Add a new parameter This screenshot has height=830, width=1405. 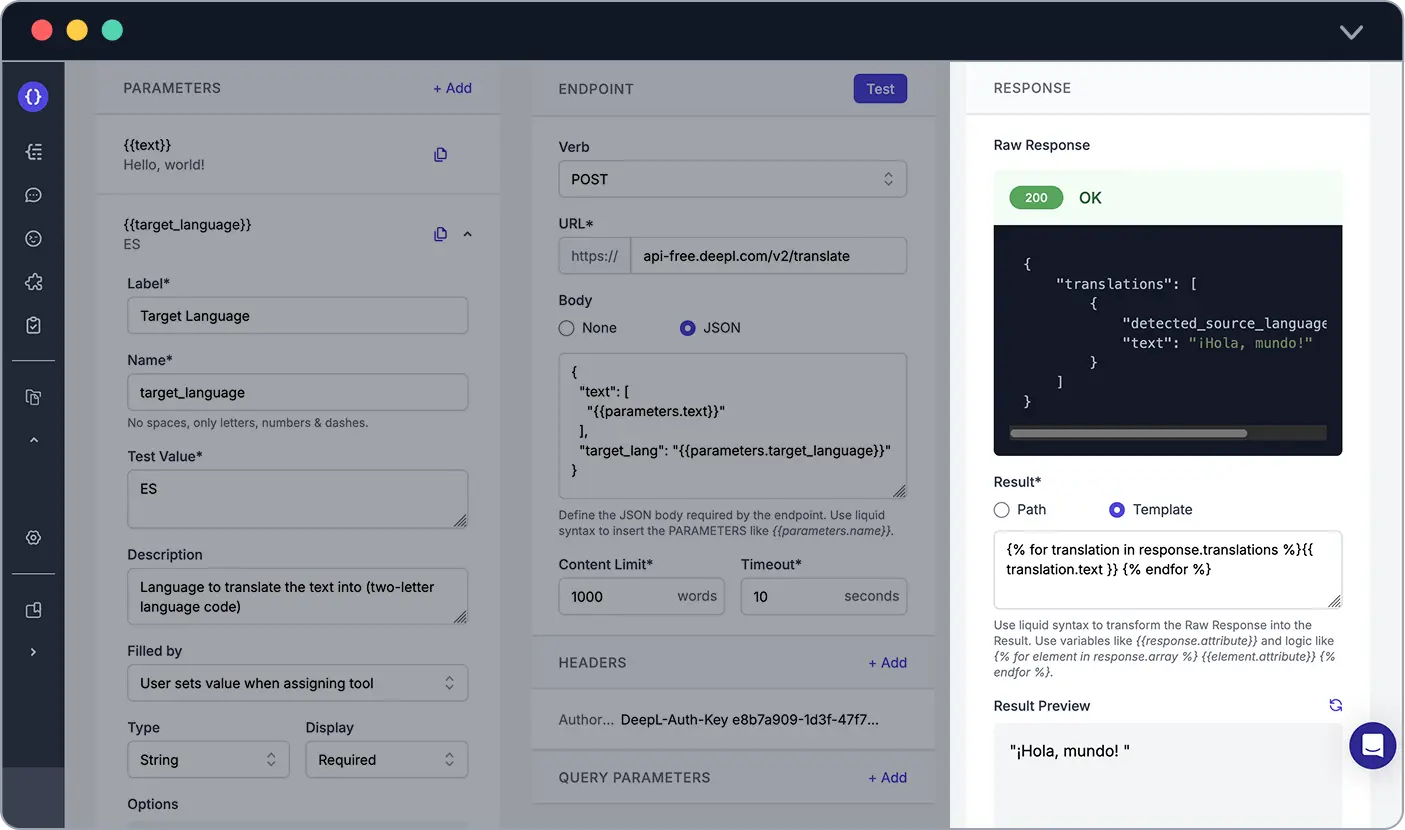452,88
